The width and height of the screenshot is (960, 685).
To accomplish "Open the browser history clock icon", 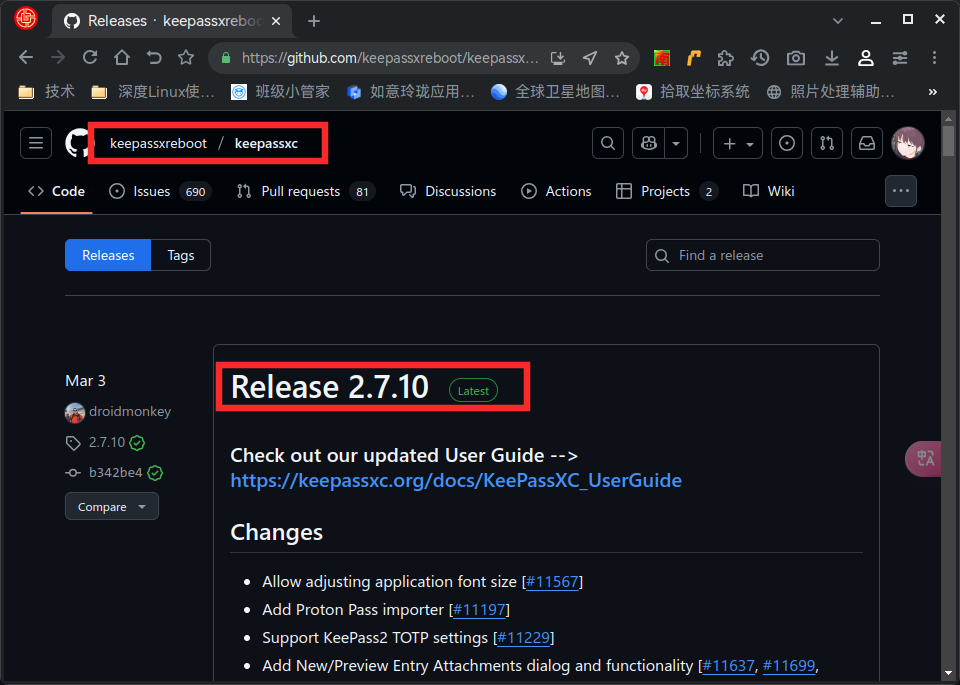I will [x=760, y=58].
